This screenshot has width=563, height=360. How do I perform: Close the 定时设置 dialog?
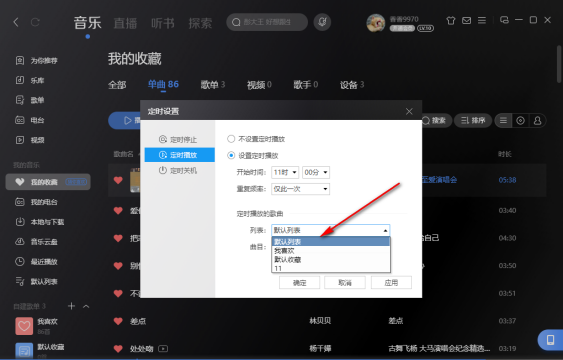409,111
